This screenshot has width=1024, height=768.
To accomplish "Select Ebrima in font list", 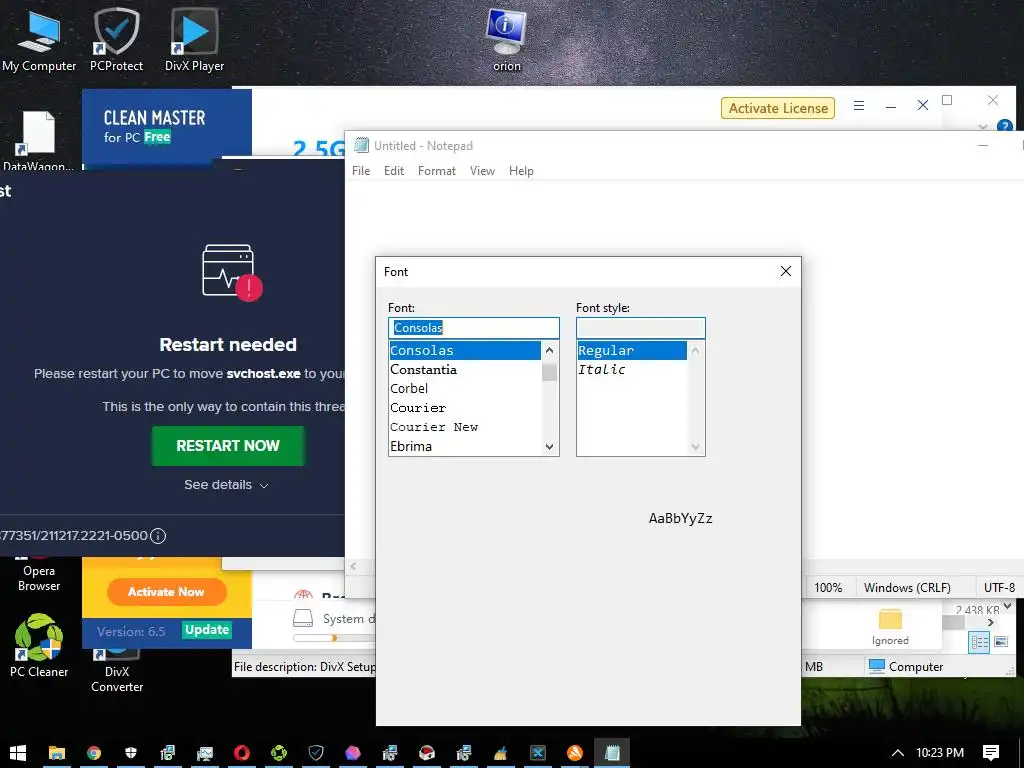I will [x=465, y=446].
